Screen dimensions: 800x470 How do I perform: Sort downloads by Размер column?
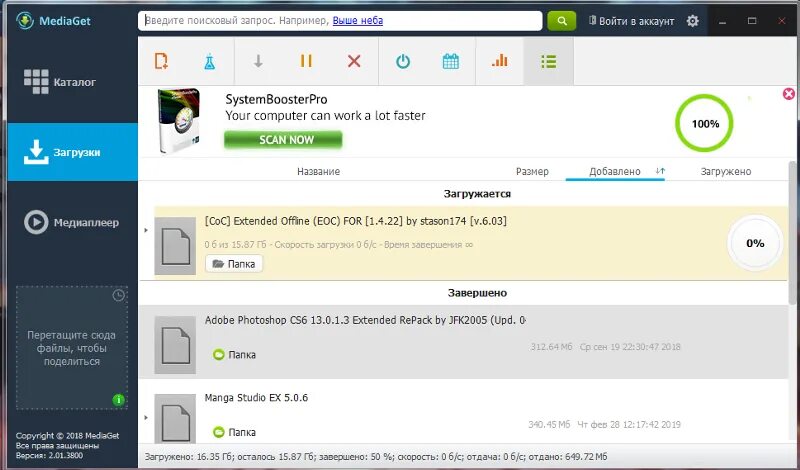(x=532, y=172)
